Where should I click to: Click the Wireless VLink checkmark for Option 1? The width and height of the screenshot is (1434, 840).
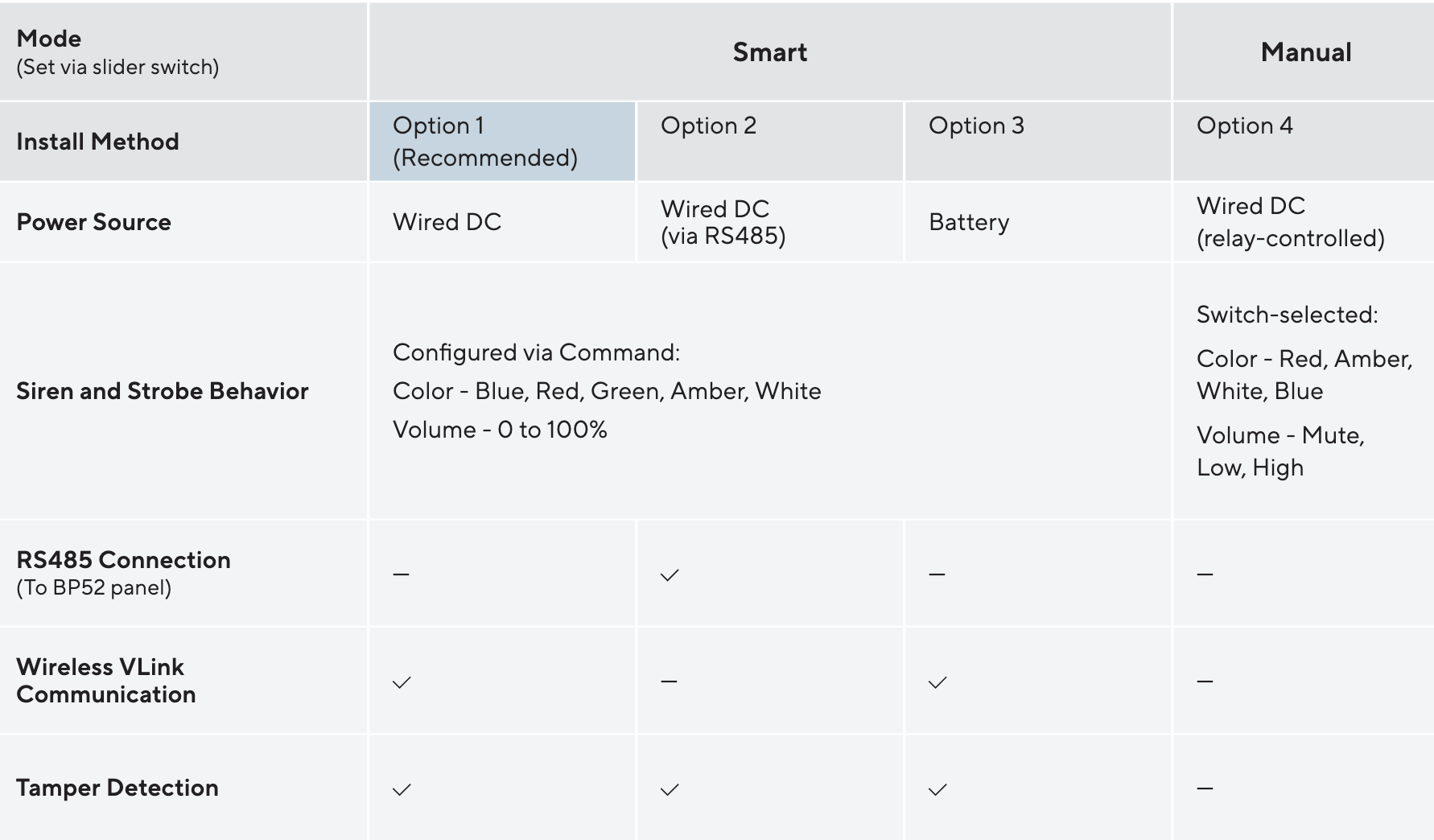pyautogui.click(x=402, y=682)
